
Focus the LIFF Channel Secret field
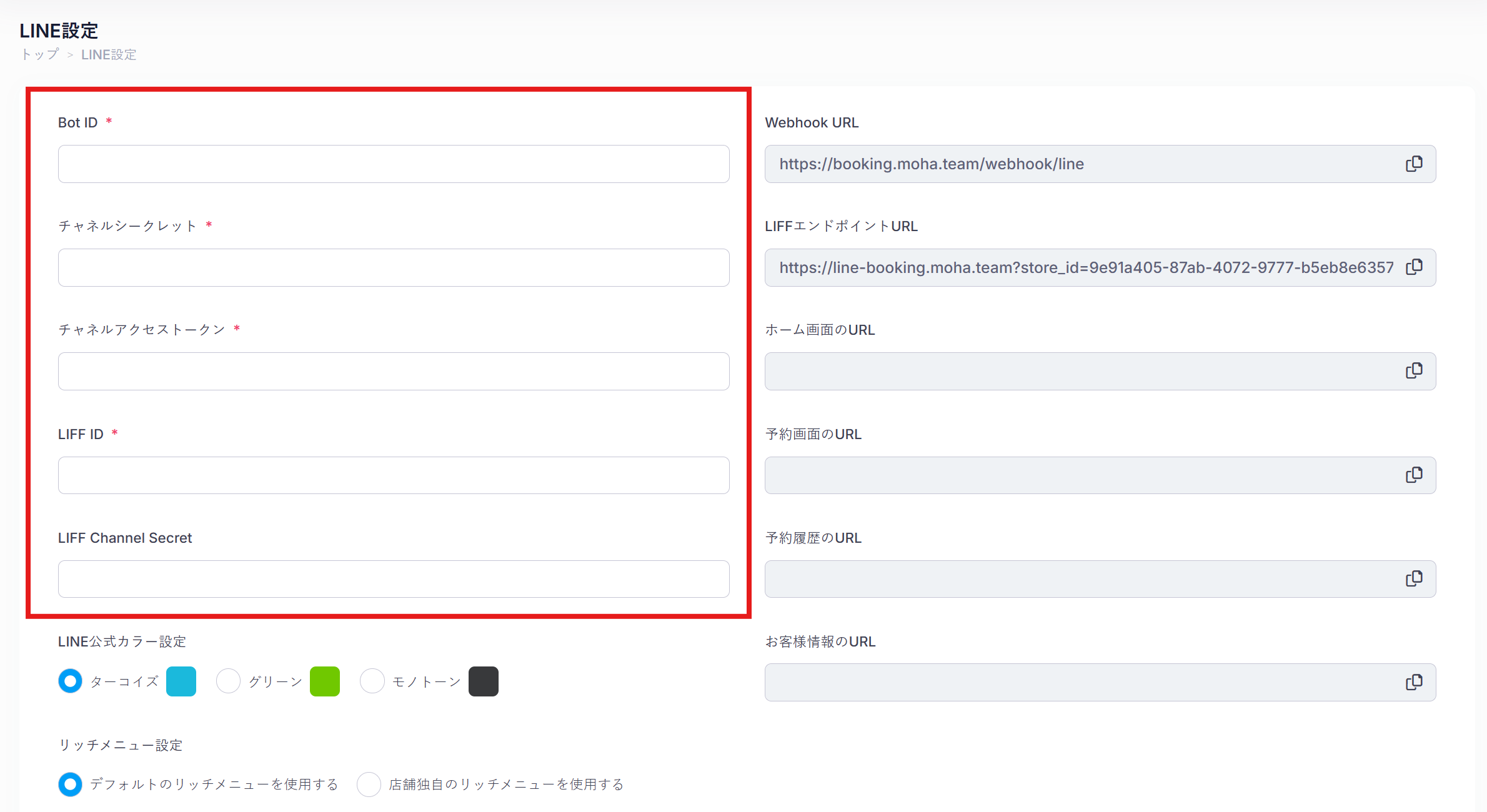(x=394, y=579)
